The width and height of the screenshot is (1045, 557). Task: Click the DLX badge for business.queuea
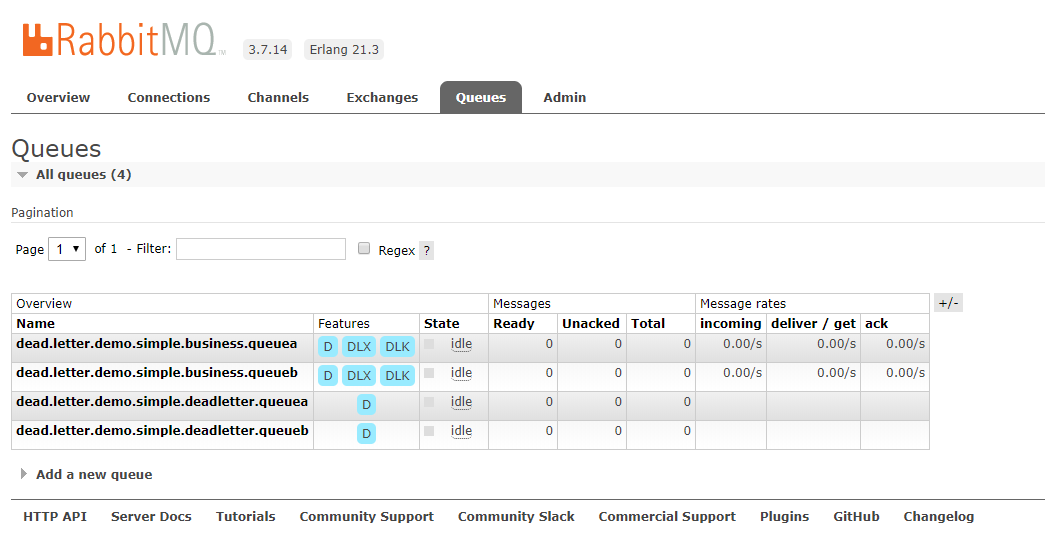[359, 346]
